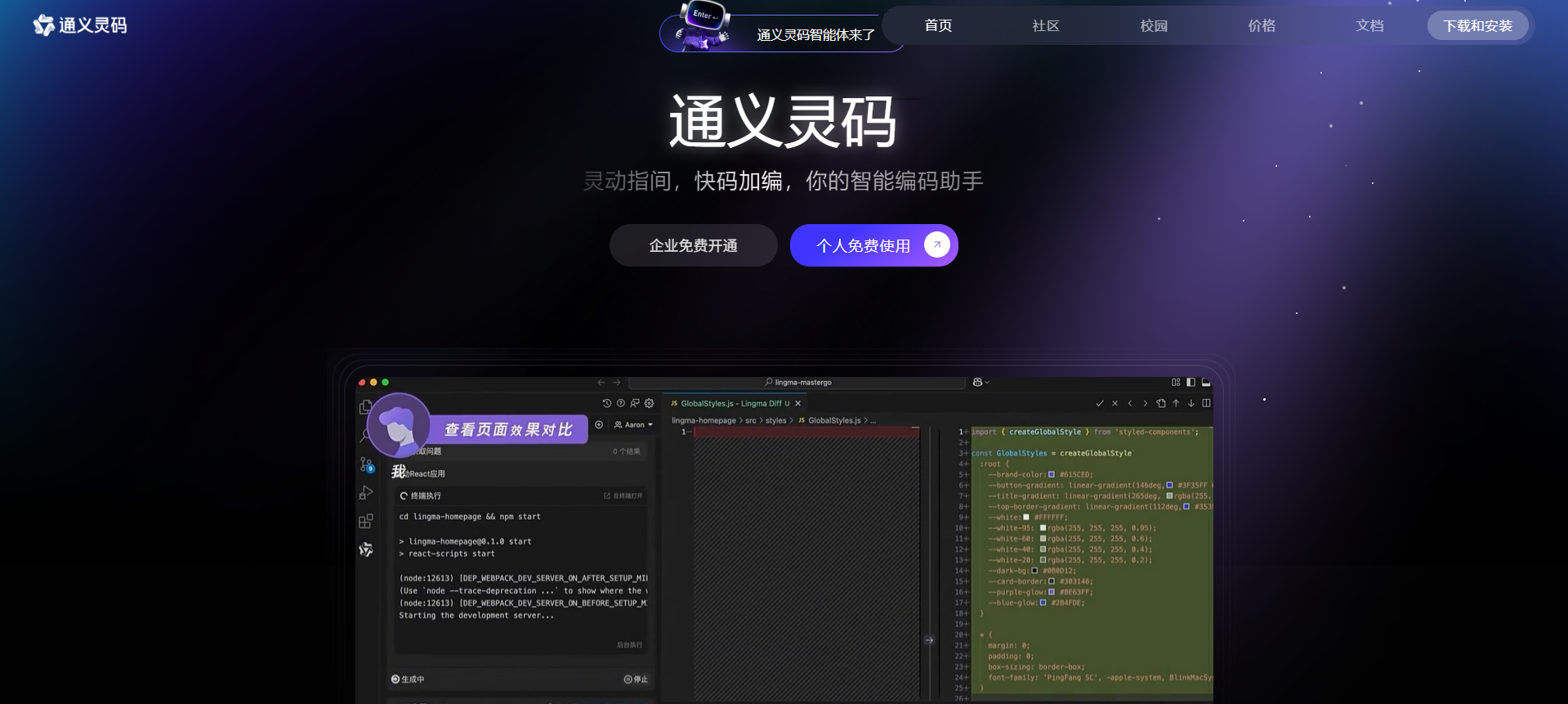Toggle the primary side bar icon
The width and height of the screenshot is (1568, 704).
coord(1191,382)
